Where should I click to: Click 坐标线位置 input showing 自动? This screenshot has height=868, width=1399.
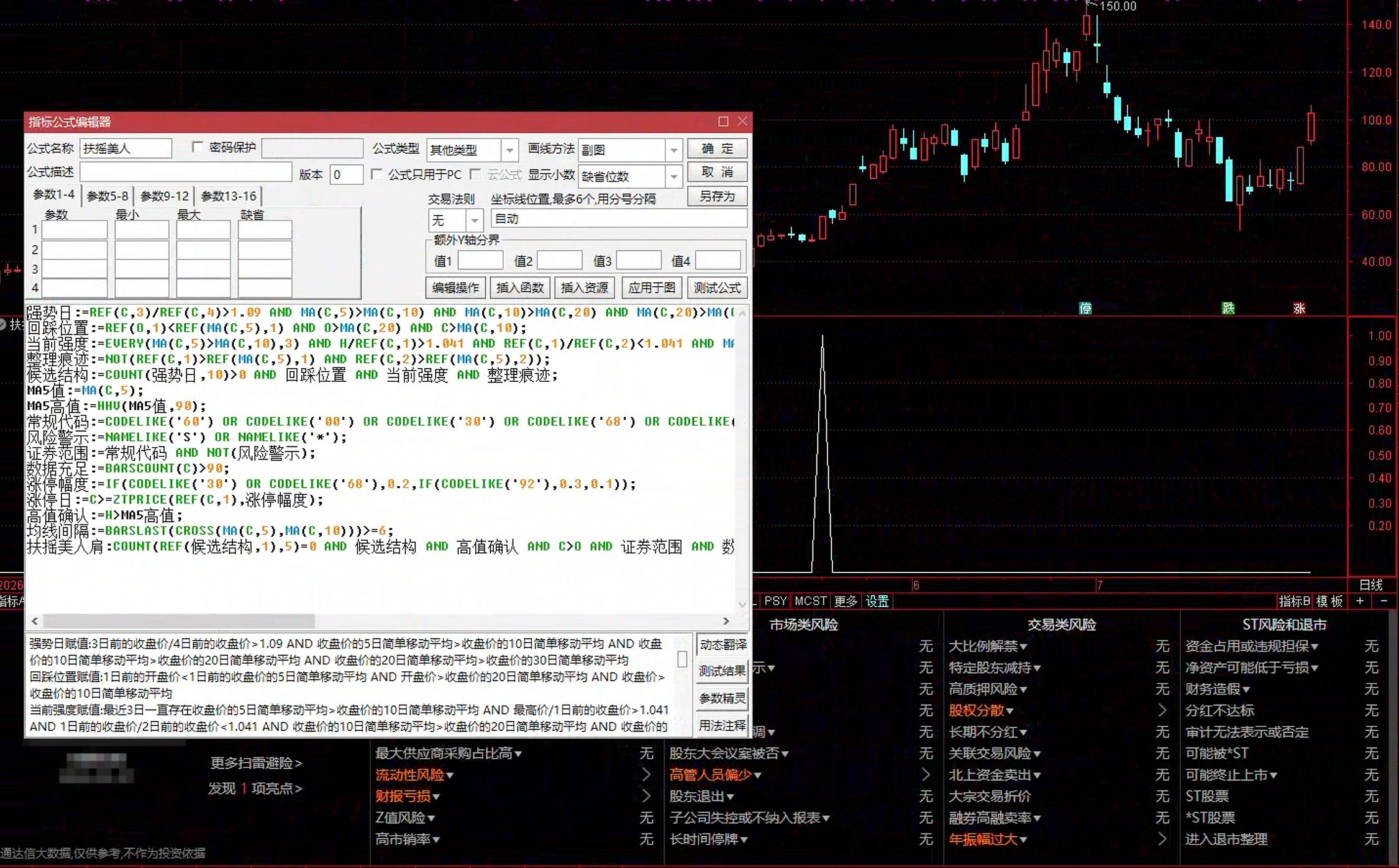tap(619, 219)
